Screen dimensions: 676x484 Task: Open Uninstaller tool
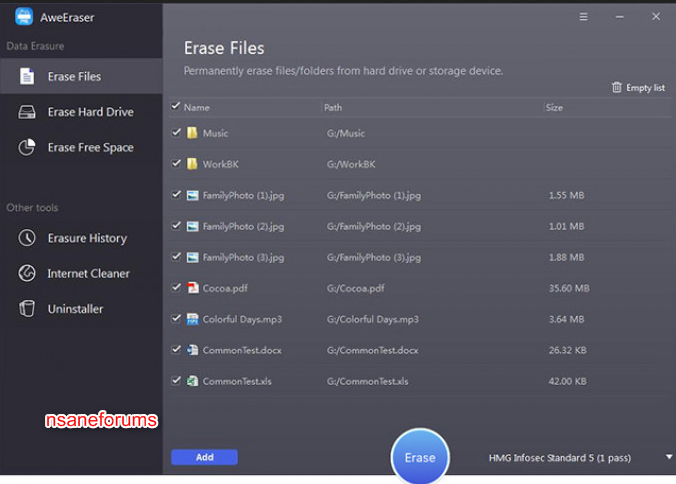[81, 309]
